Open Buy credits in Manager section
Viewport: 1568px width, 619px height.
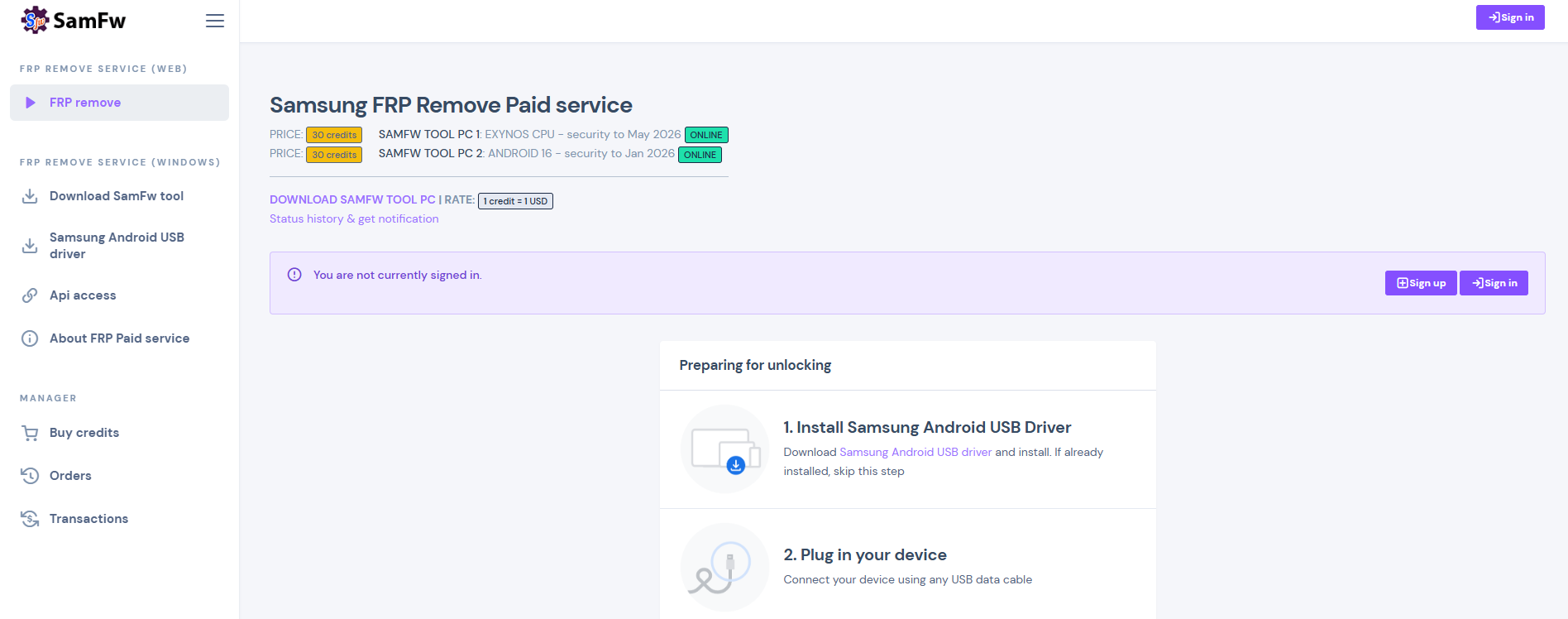(119, 433)
